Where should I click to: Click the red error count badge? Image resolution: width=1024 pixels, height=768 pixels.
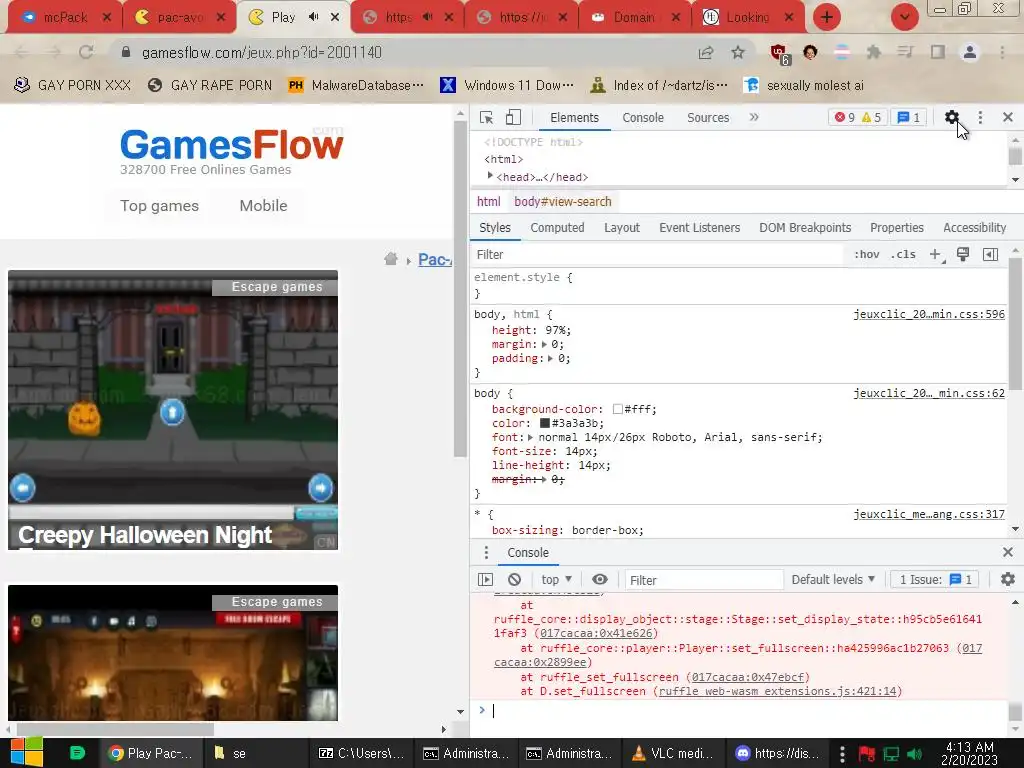(x=844, y=118)
